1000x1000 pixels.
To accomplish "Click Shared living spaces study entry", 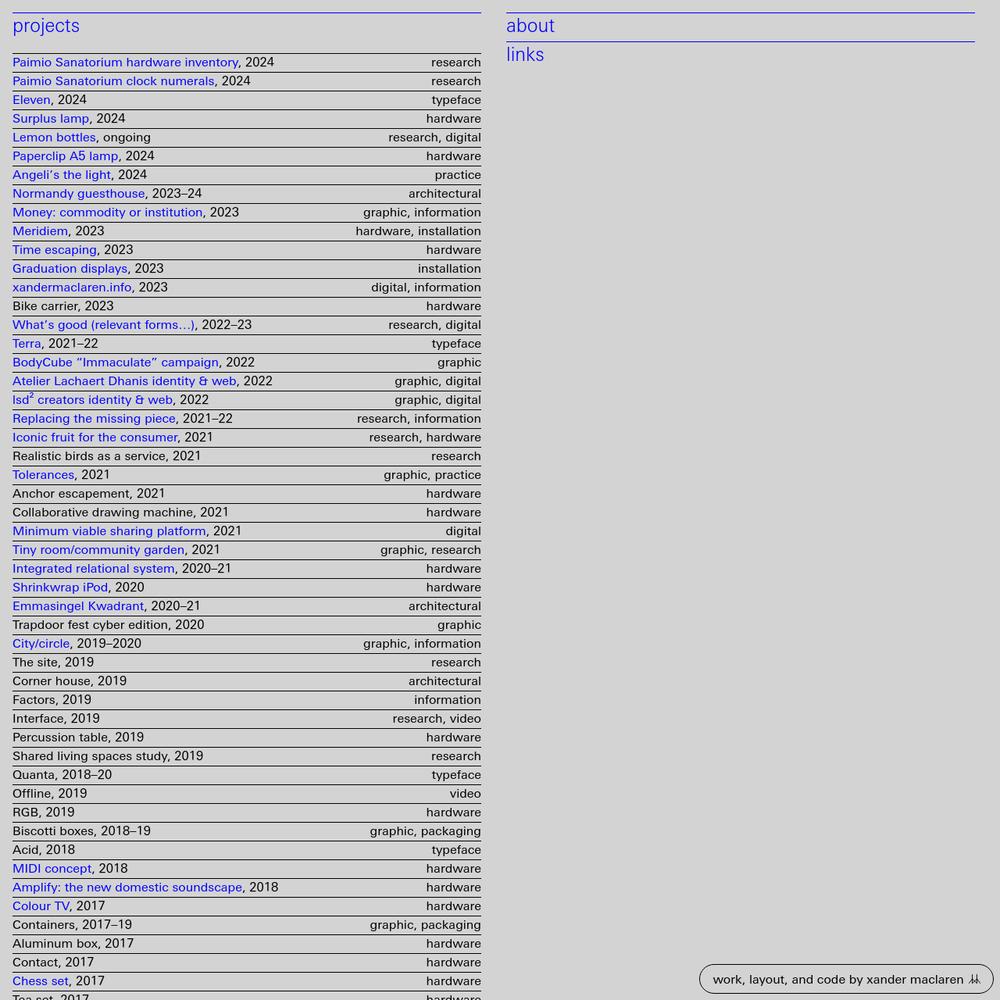I will pos(247,756).
